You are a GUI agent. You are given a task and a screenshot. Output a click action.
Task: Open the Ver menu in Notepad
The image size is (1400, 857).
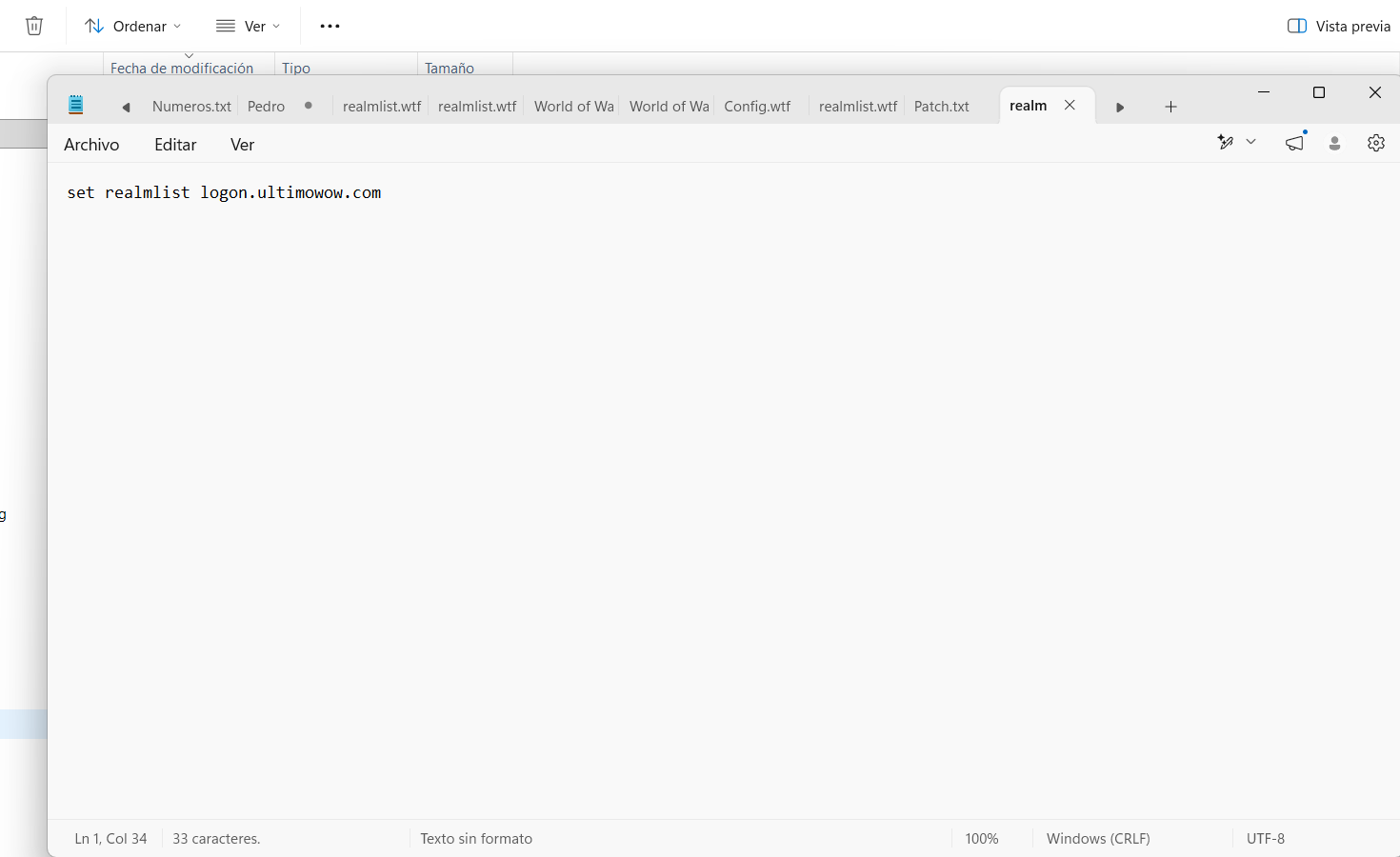tap(242, 145)
